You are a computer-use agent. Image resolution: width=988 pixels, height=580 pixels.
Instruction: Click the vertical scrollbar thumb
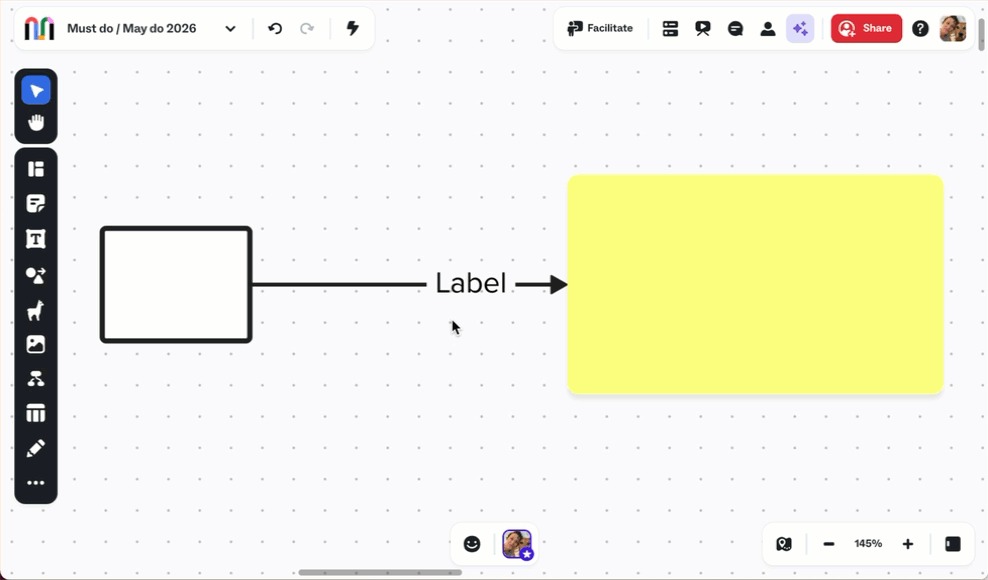tap(981, 35)
